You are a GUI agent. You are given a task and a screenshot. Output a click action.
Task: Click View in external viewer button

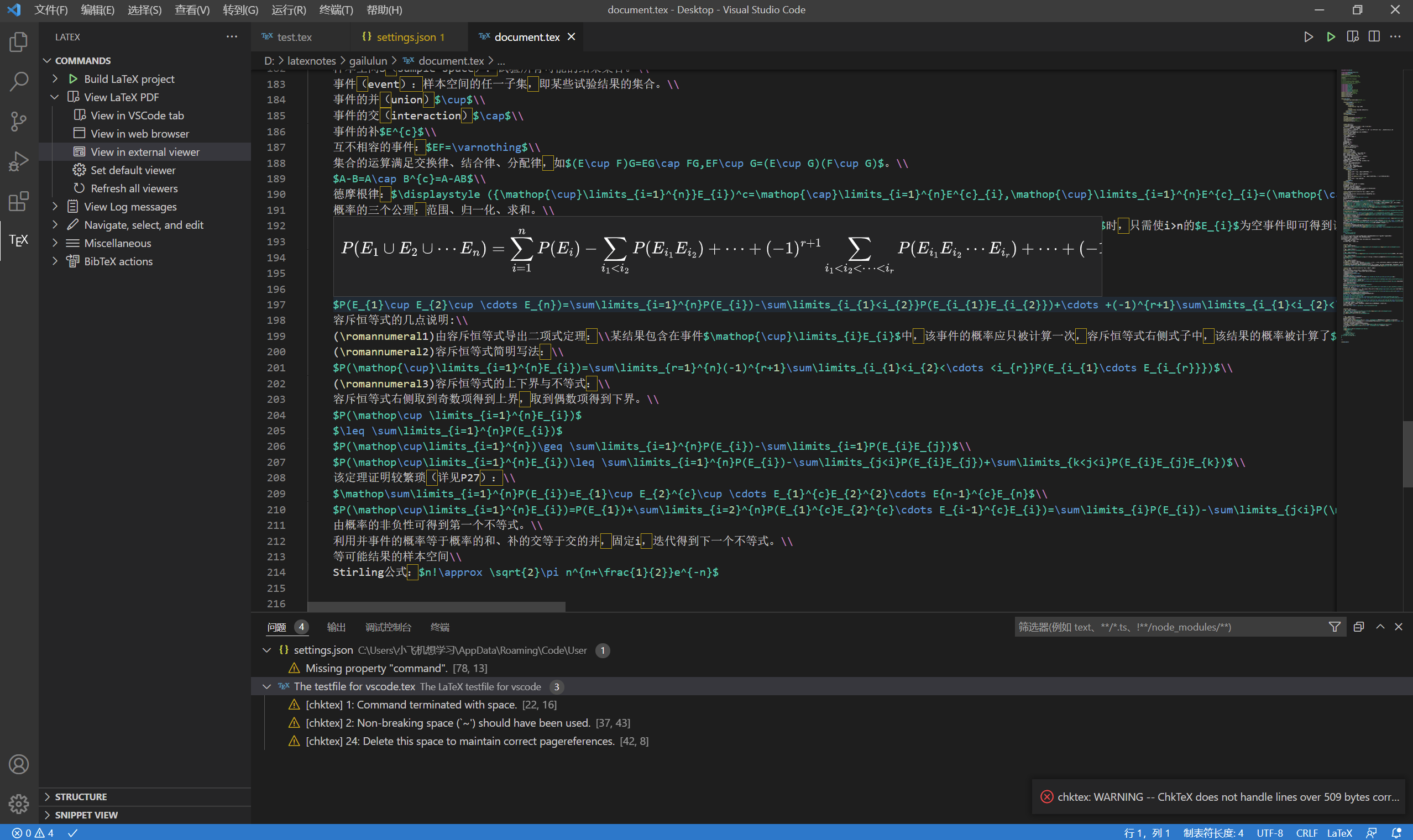145,151
